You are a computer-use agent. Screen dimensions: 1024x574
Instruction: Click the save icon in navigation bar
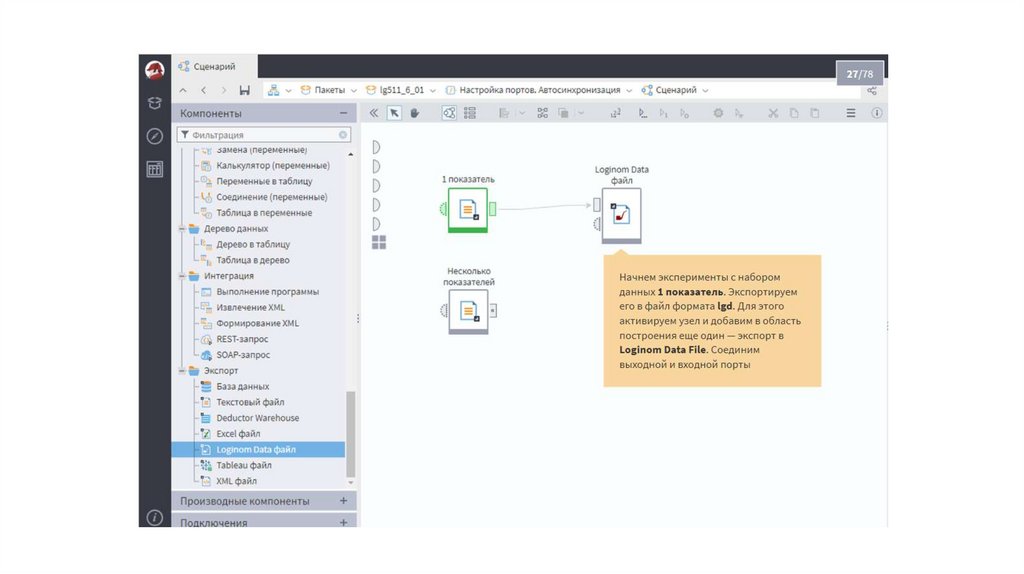tap(245, 90)
